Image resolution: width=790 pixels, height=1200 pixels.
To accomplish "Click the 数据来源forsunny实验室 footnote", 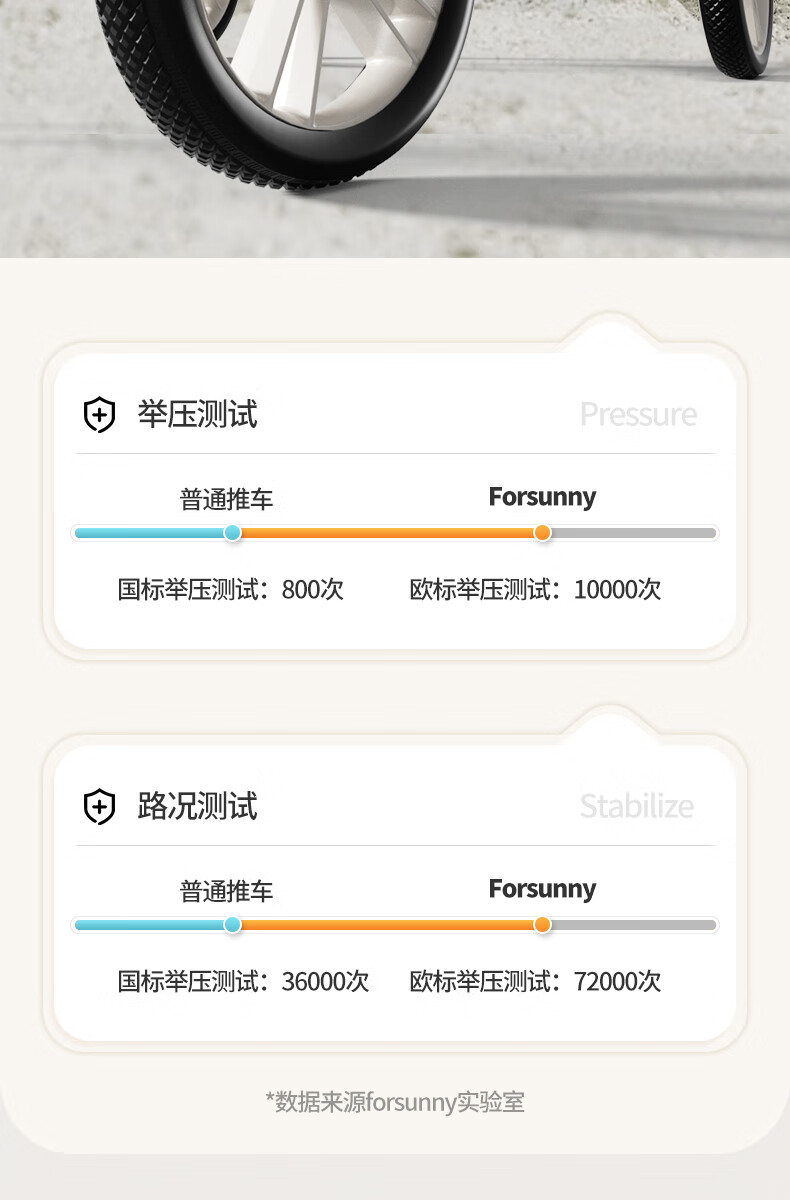I will [395, 1102].
